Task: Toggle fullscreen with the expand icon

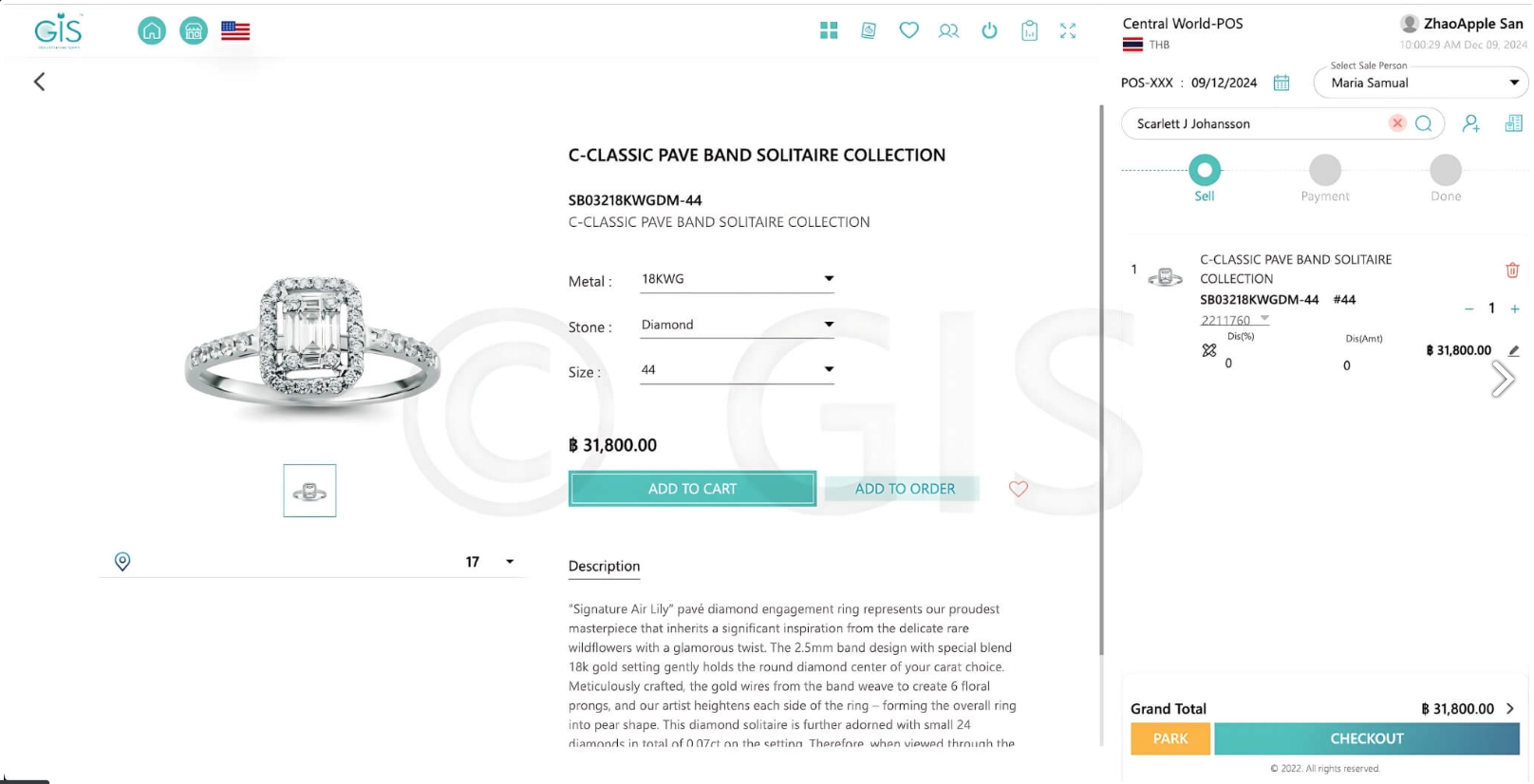Action: click(1068, 31)
